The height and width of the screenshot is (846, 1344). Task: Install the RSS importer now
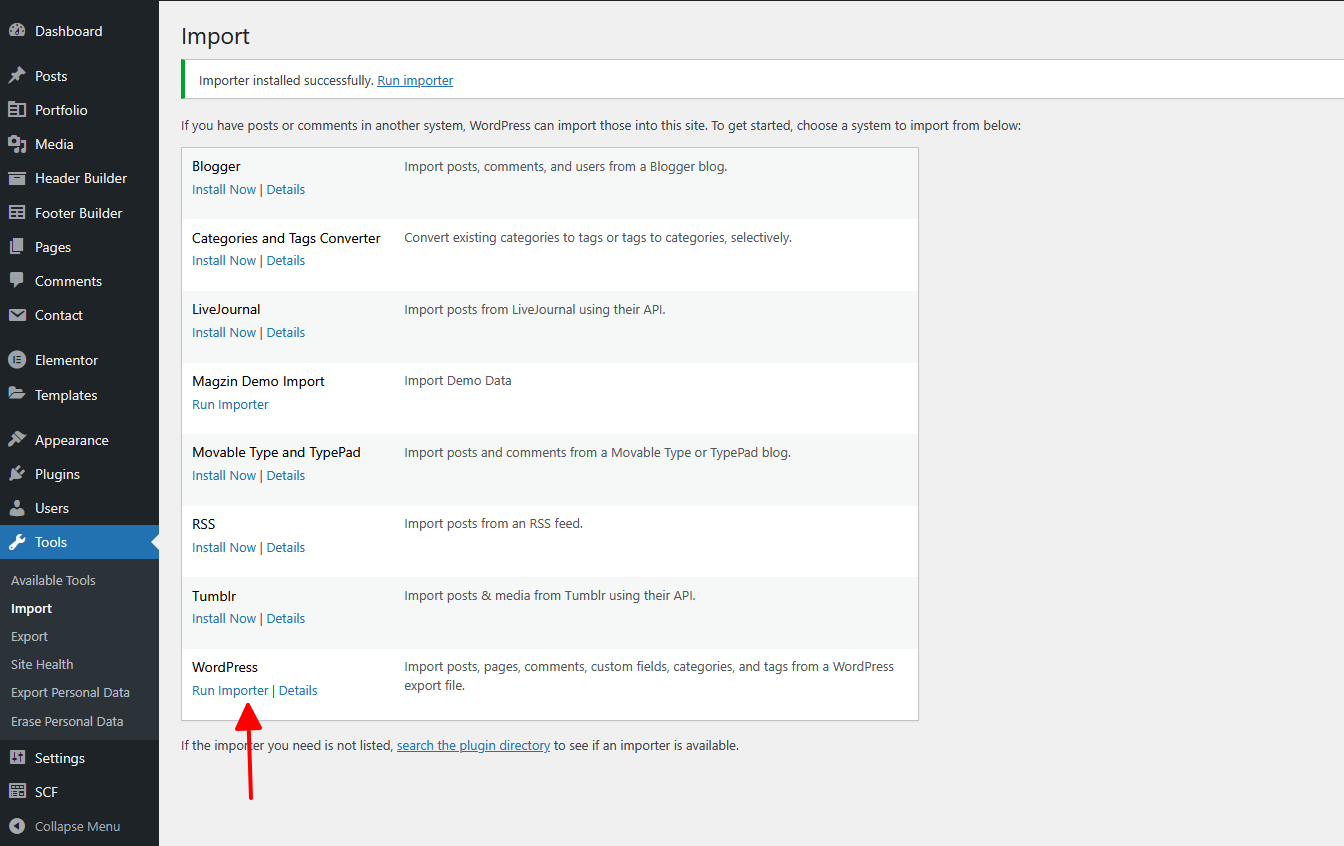click(x=224, y=547)
